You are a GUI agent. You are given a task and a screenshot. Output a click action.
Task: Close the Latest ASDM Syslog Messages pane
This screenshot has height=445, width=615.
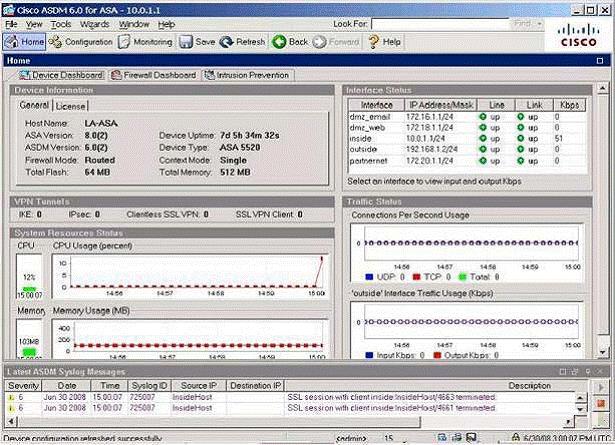[600, 371]
